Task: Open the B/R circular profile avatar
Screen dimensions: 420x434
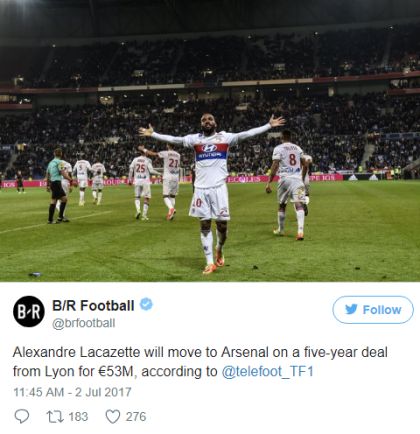Action: [x=29, y=311]
